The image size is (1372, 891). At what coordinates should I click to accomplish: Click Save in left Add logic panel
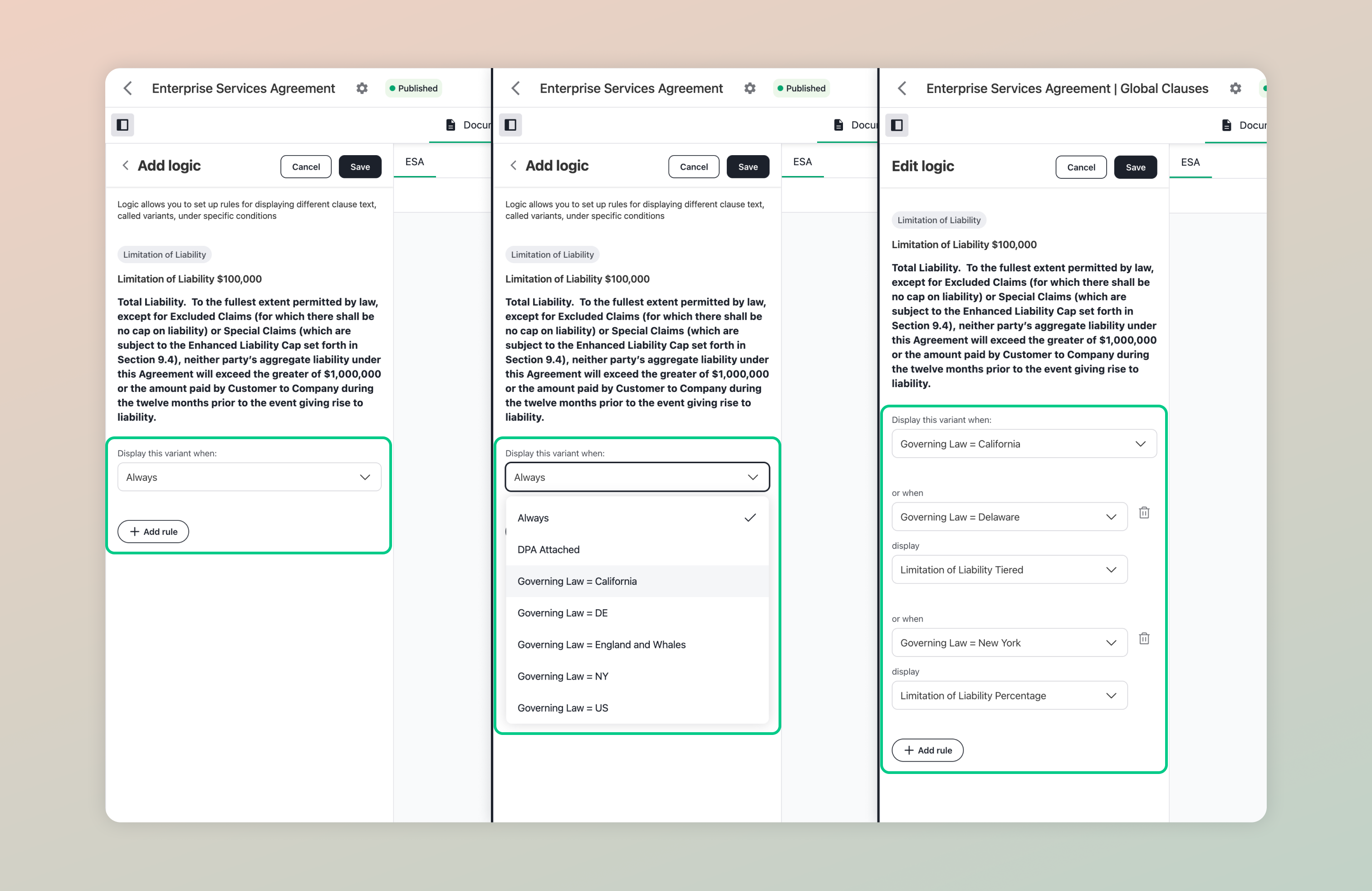(x=360, y=166)
